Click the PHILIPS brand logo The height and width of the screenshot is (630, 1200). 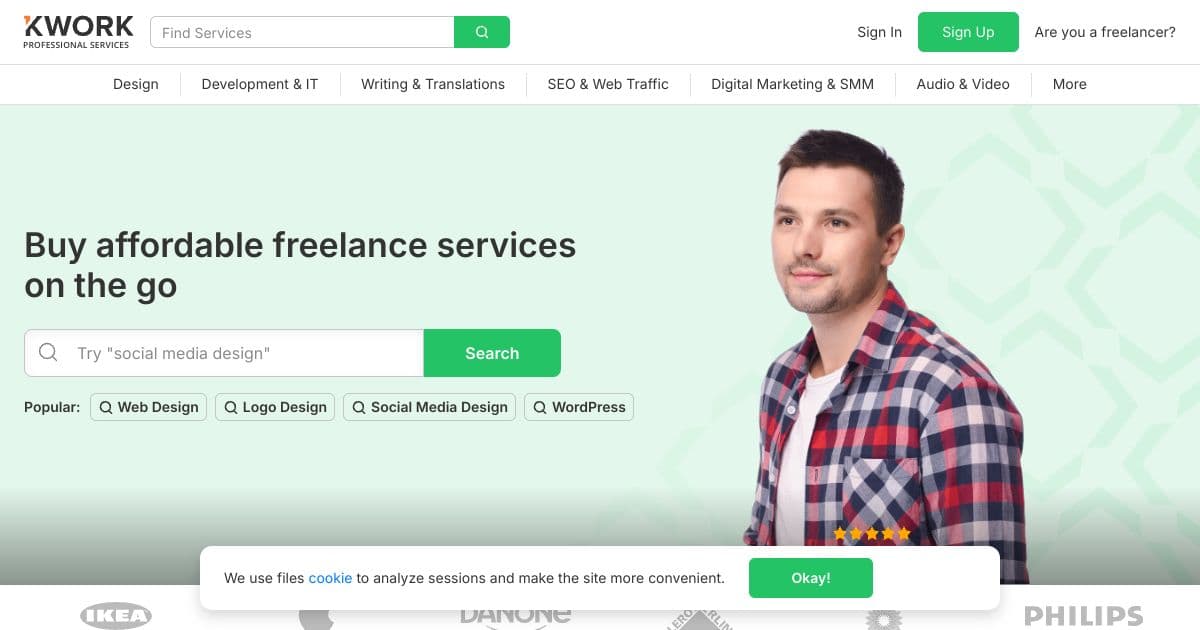pos(1083,615)
